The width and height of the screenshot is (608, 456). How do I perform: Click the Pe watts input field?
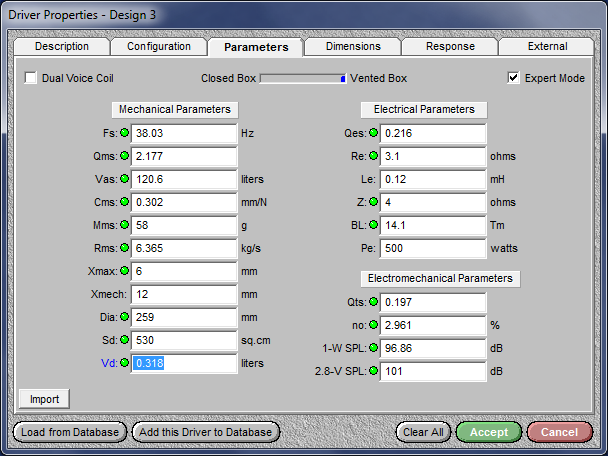(433, 248)
